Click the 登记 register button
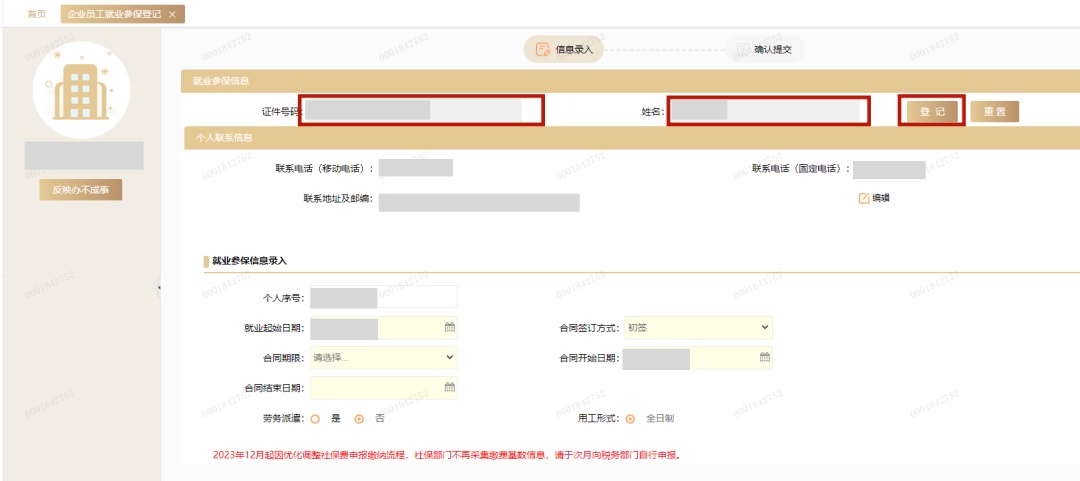 (932, 112)
